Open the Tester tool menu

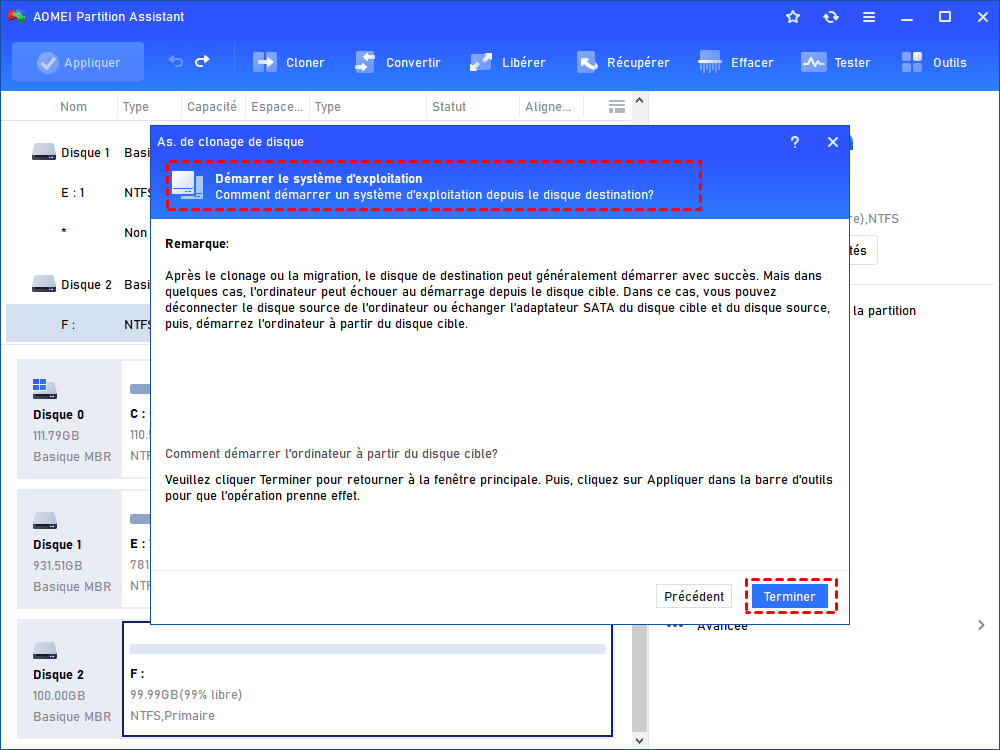click(x=835, y=62)
